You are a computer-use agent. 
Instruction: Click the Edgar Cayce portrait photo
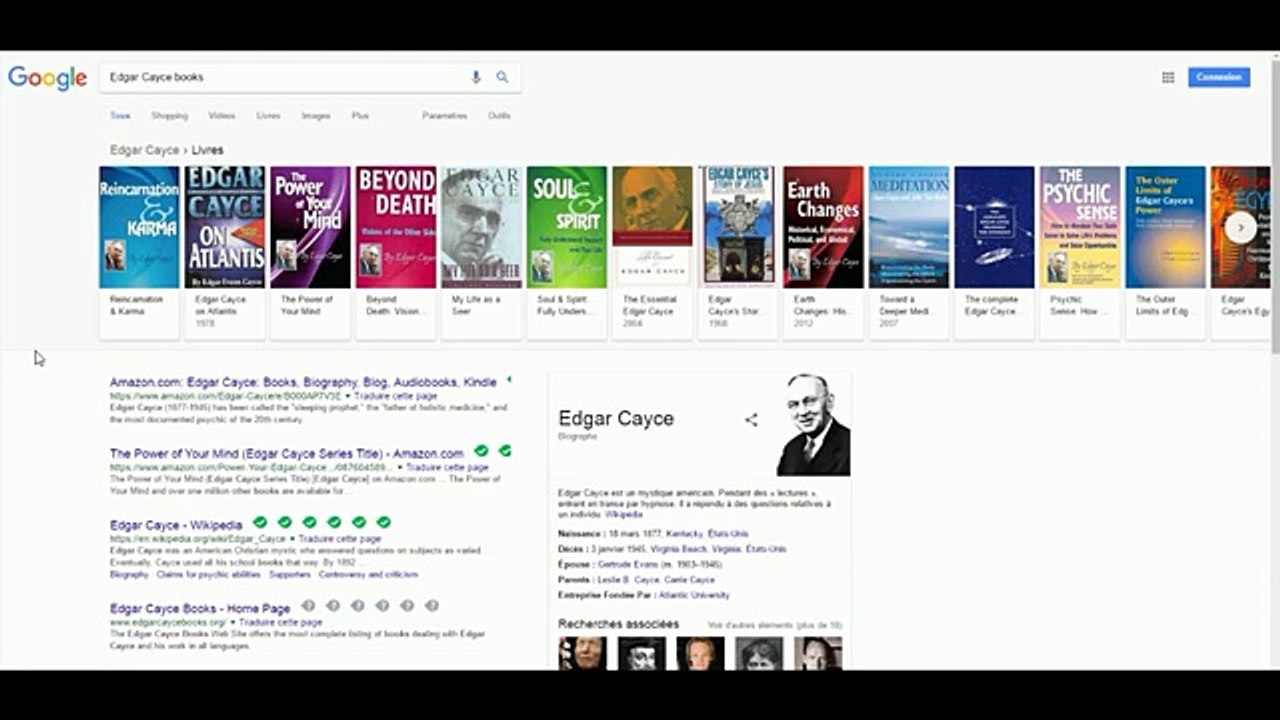[x=813, y=424]
